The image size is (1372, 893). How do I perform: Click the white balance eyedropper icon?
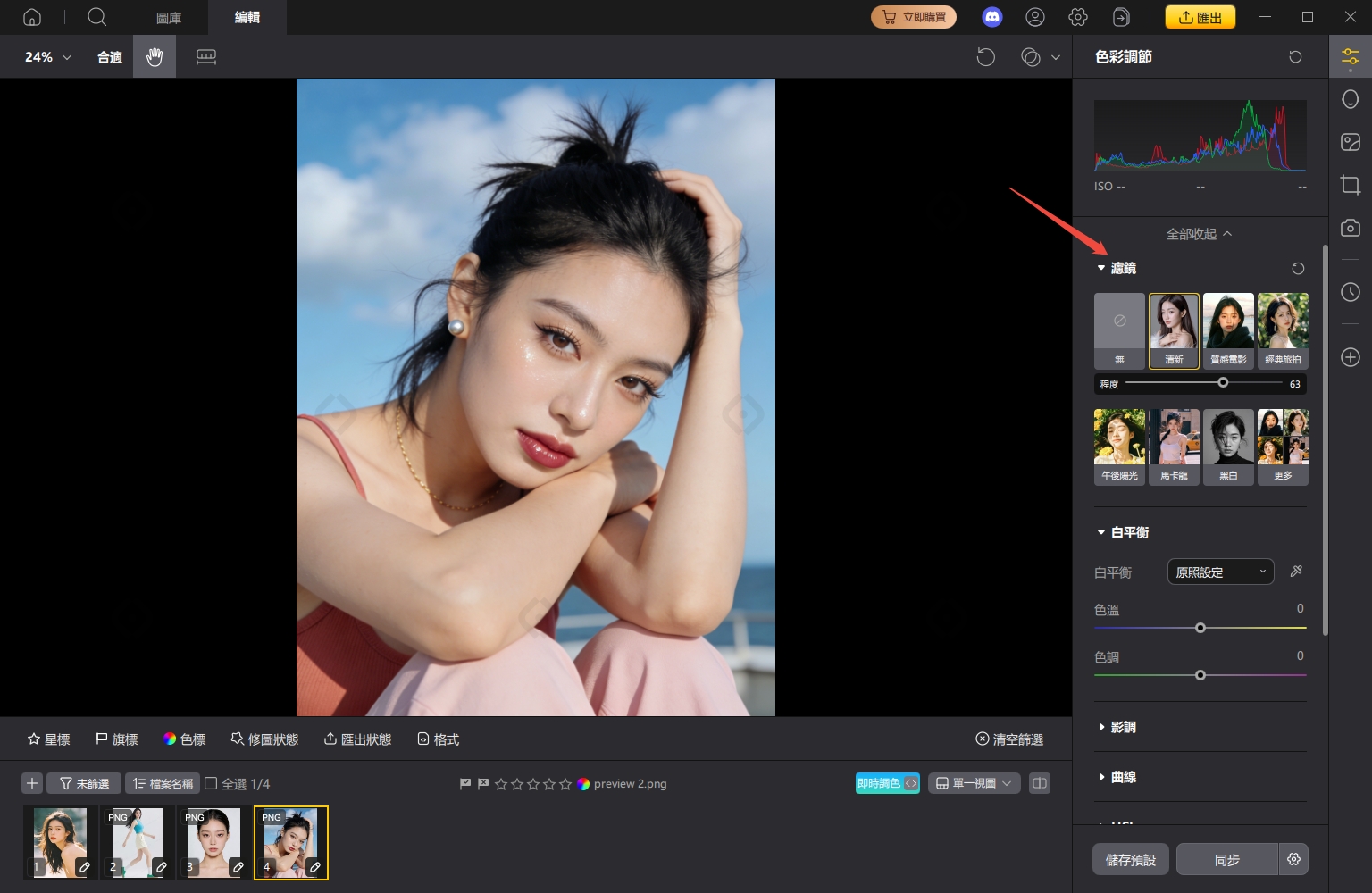1296,571
